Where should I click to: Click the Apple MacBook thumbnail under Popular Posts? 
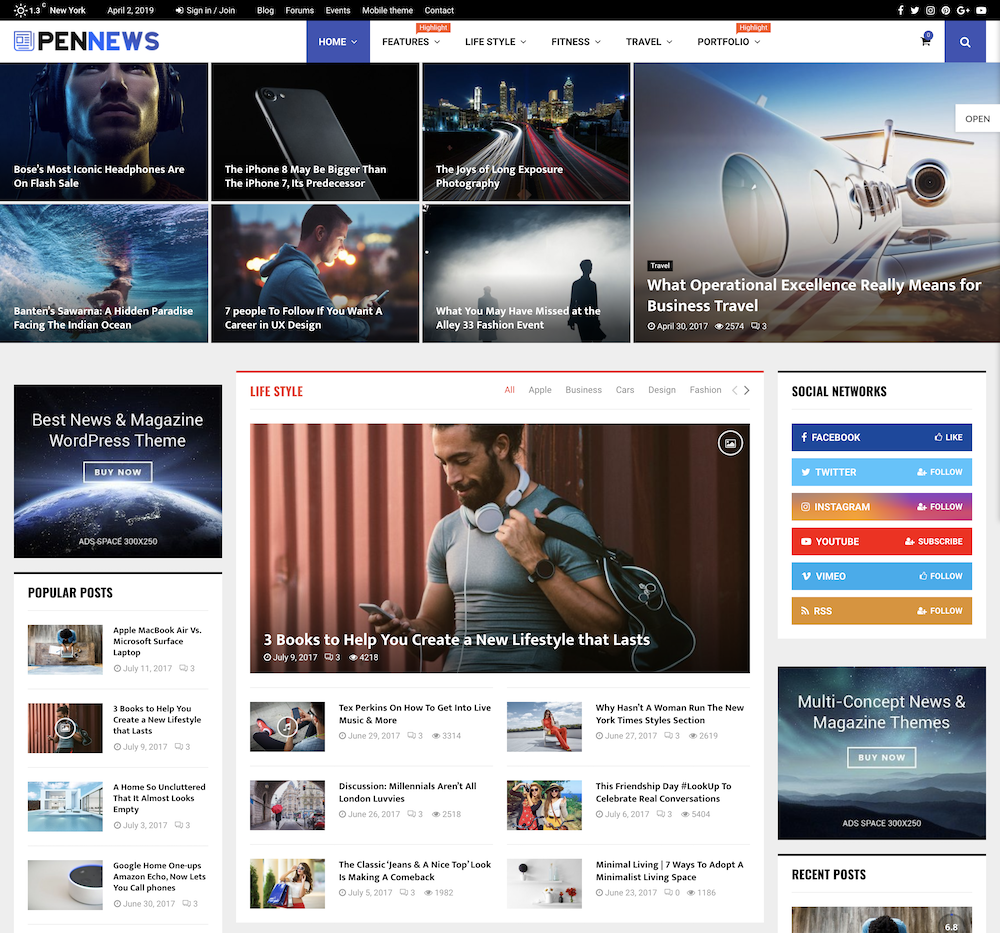pos(65,649)
